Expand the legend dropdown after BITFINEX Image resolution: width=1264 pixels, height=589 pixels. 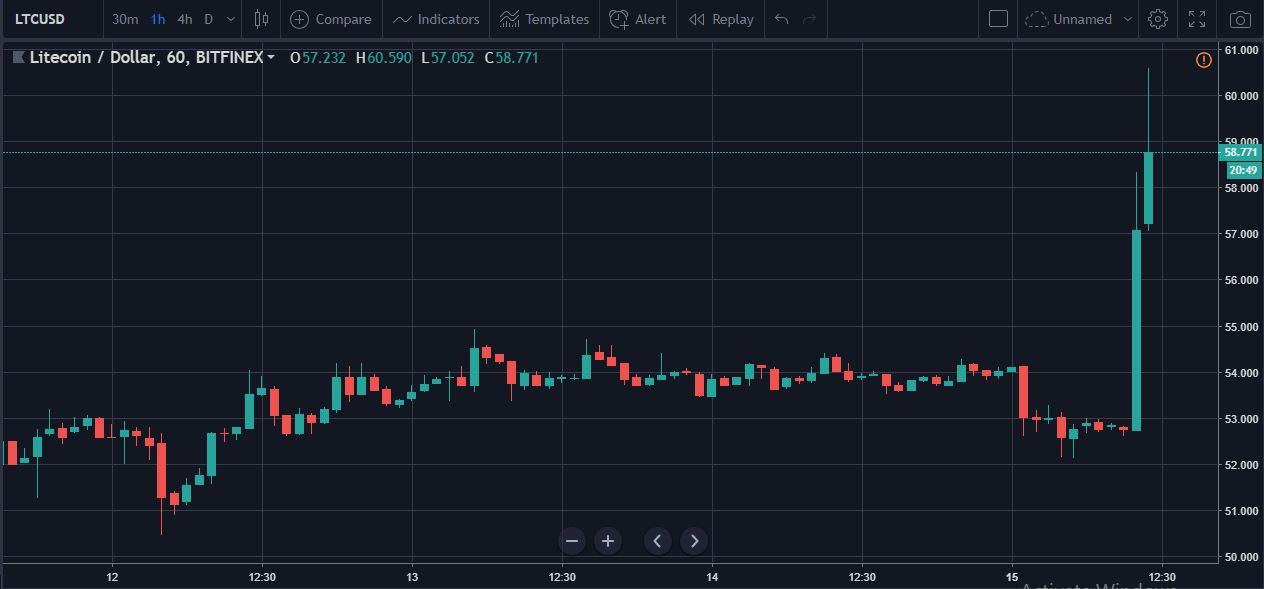tap(271, 58)
